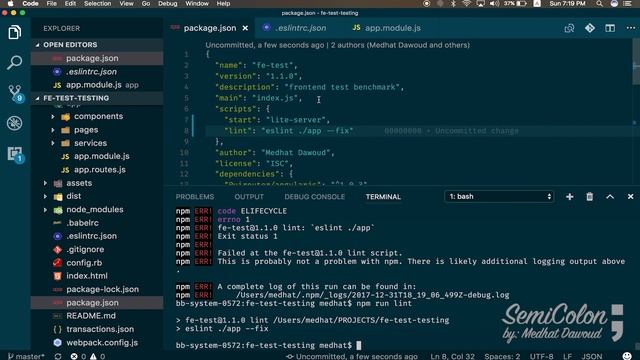Select the TERMINAL panel tab
The image size is (640, 360).
click(383, 197)
